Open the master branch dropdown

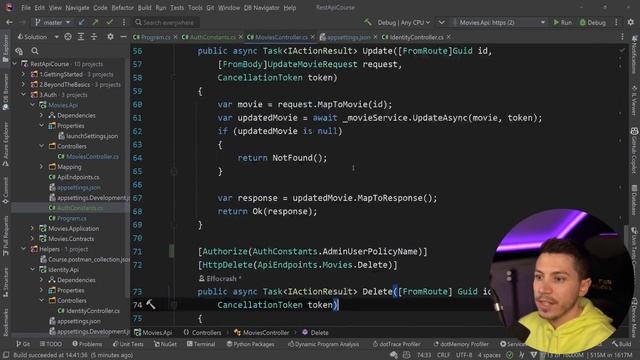click(53, 22)
